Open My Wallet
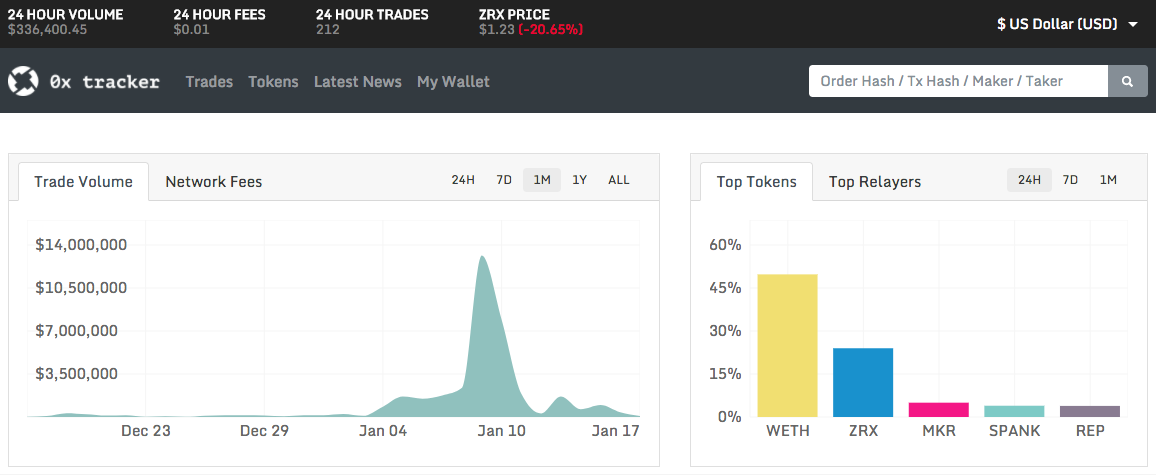Image resolution: width=1156 pixels, height=475 pixels. click(453, 81)
